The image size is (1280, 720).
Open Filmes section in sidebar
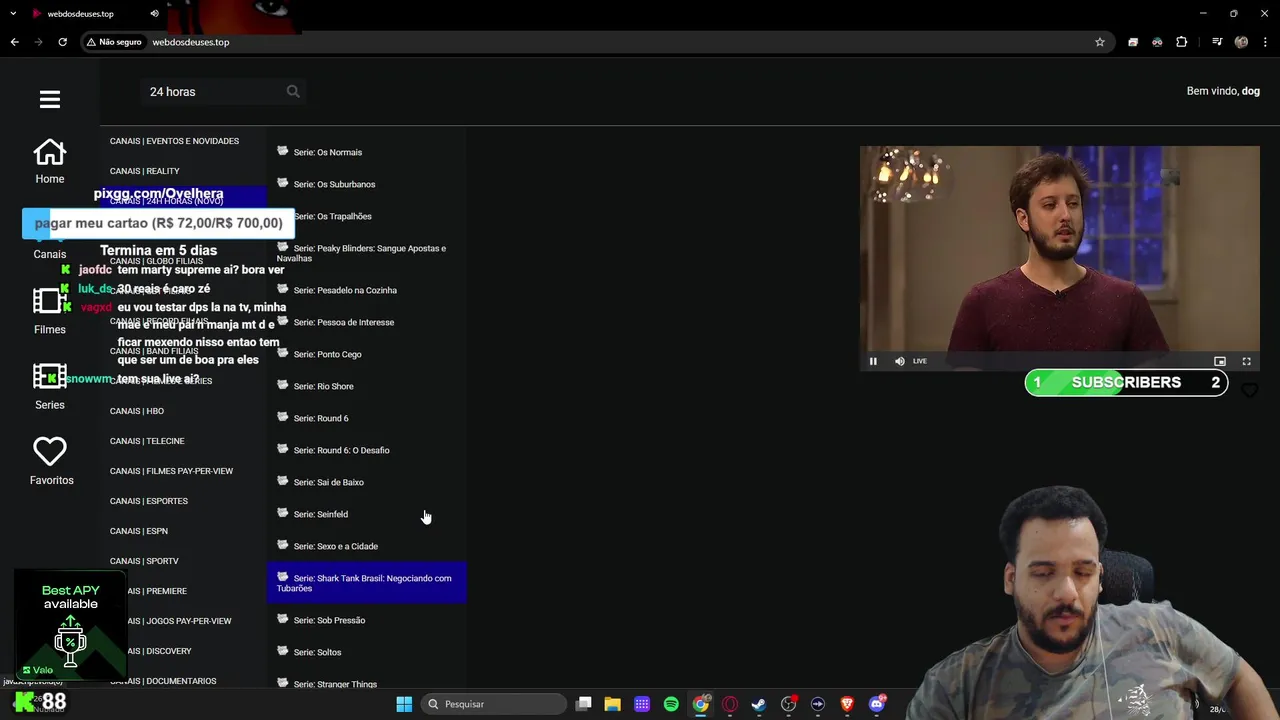point(50,312)
